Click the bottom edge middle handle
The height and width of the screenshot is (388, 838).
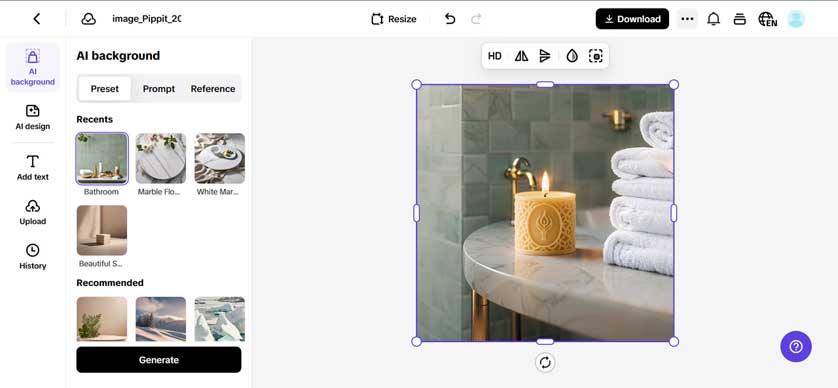tap(545, 342)
